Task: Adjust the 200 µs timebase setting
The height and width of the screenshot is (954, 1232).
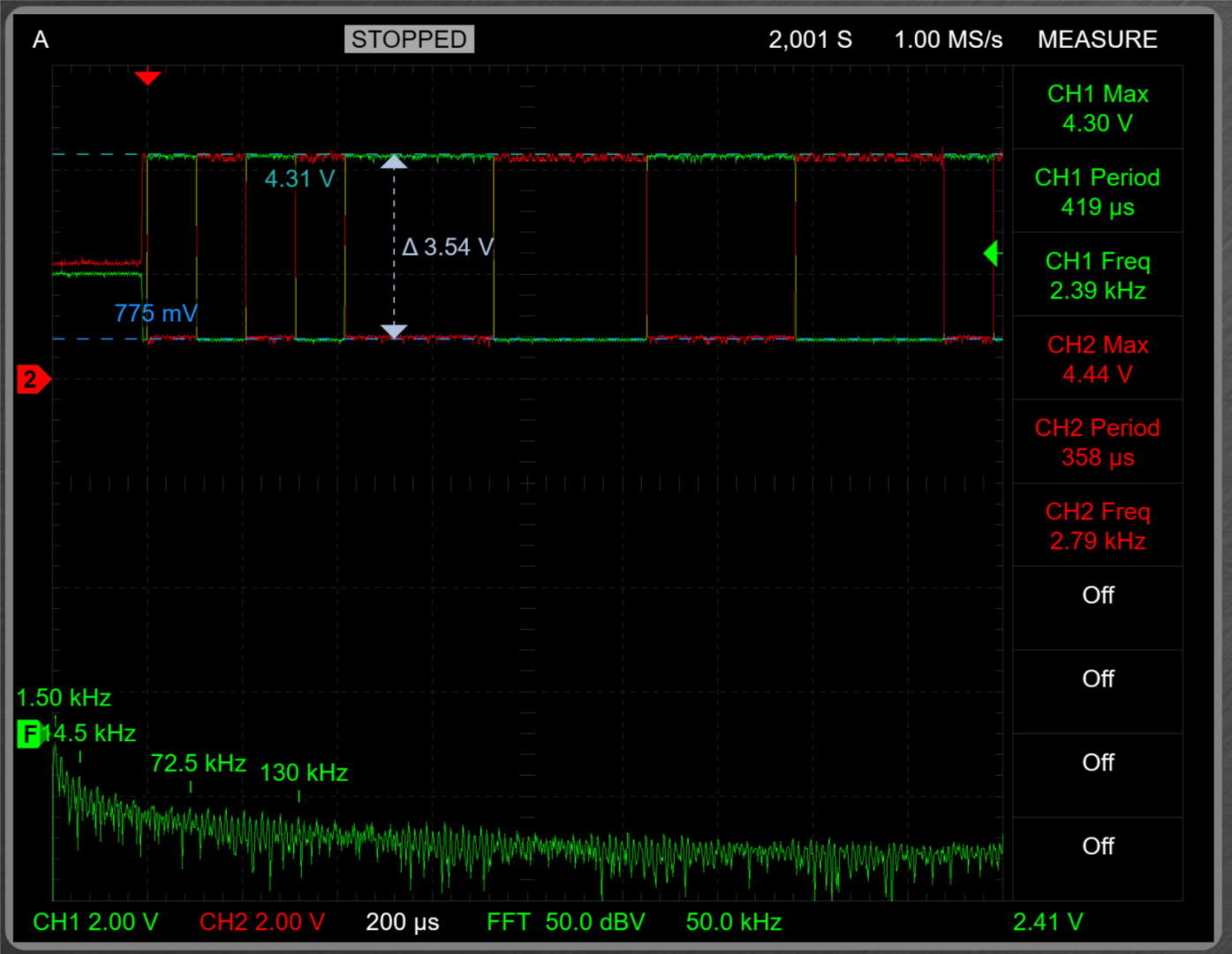Action: pyautogui.click(x=402, y=922)
